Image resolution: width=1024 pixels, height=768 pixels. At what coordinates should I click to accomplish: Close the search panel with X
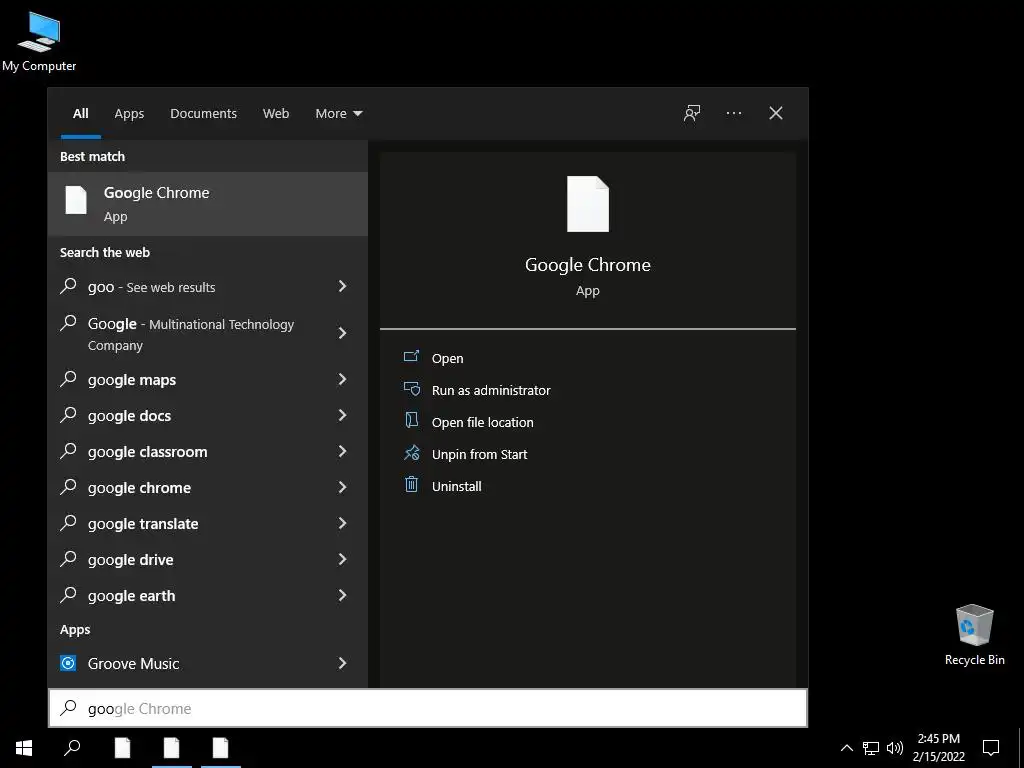tap(776, 113)
